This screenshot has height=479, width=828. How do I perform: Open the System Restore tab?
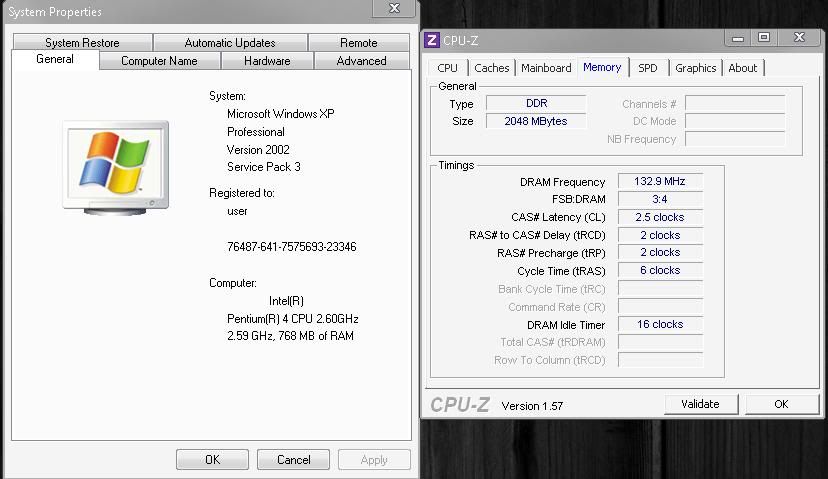[82, 43]
